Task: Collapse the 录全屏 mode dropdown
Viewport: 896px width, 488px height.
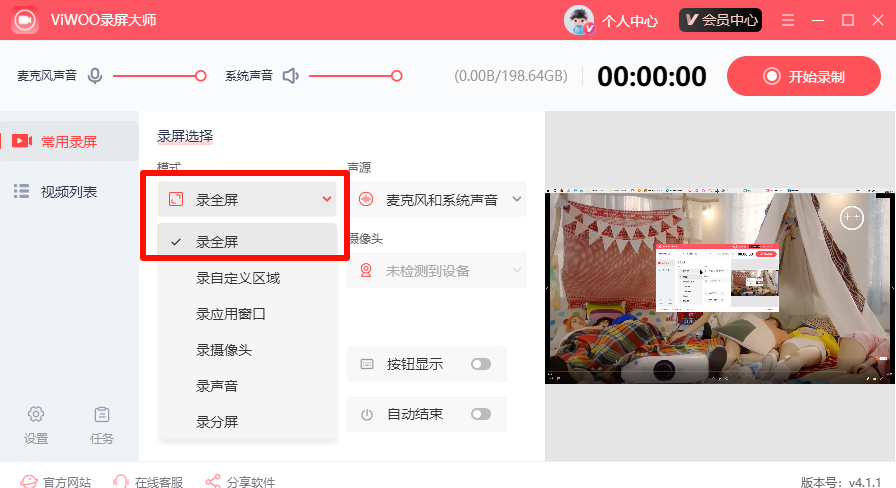Action: pos(247,199)
